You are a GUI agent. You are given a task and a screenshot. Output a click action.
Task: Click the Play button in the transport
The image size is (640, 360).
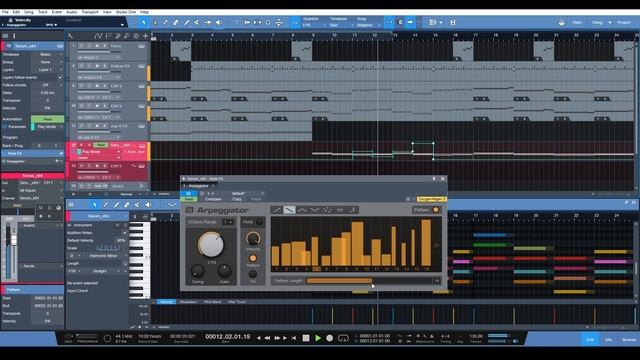[x=318, y=338]
